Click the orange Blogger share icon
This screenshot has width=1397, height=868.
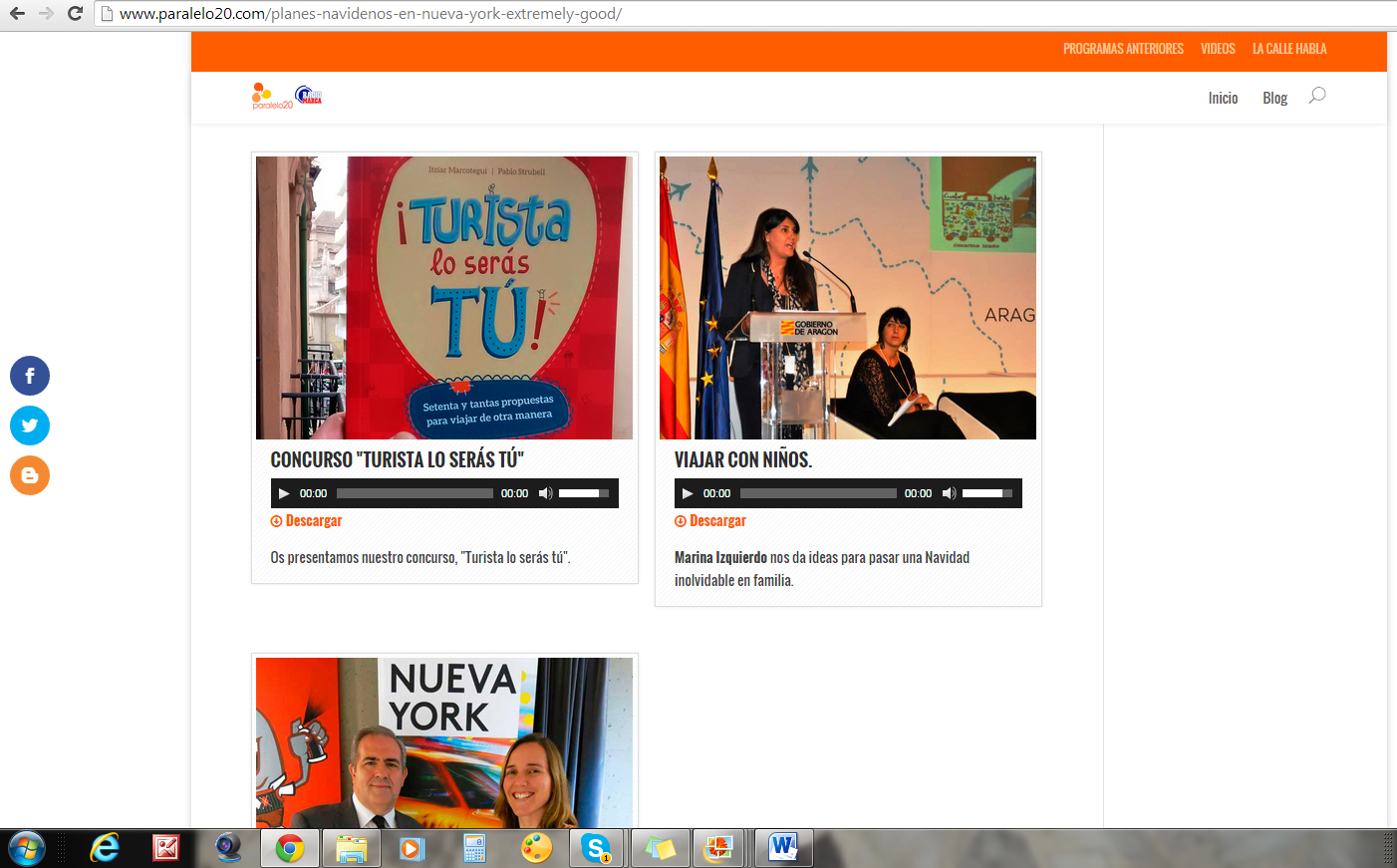tap(30, 475)
